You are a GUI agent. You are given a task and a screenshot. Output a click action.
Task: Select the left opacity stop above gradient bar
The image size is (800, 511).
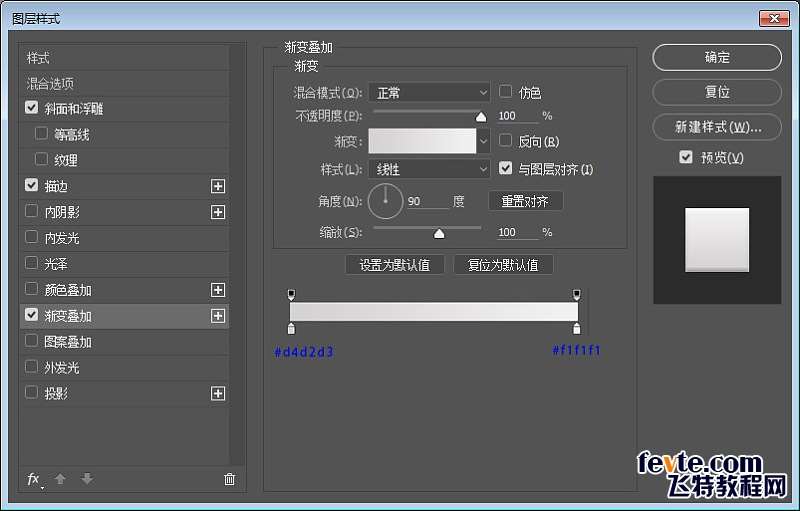point(291,295)
